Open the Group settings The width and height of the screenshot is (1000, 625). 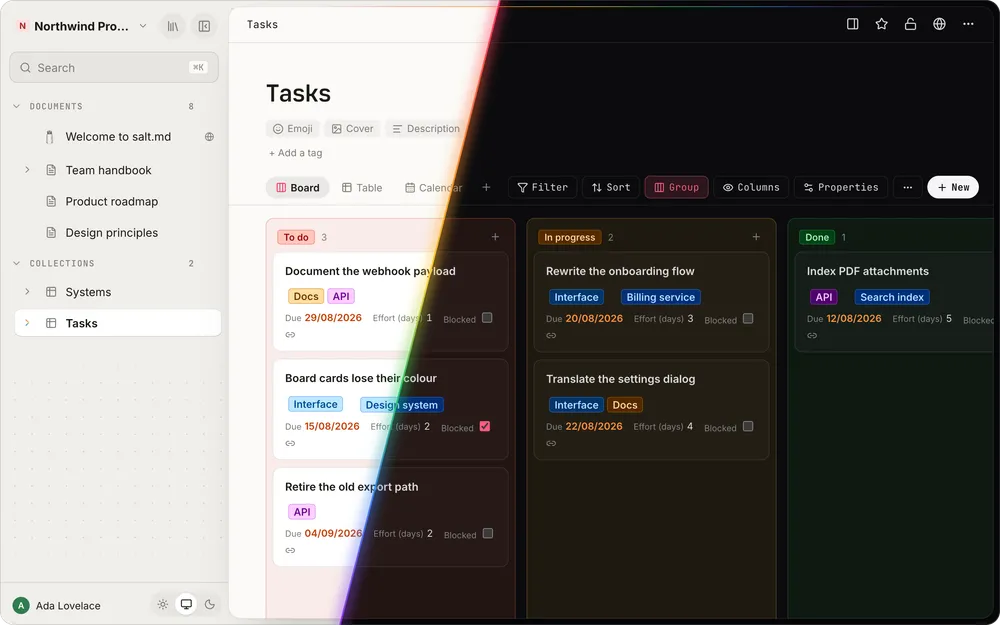(677, 188)
